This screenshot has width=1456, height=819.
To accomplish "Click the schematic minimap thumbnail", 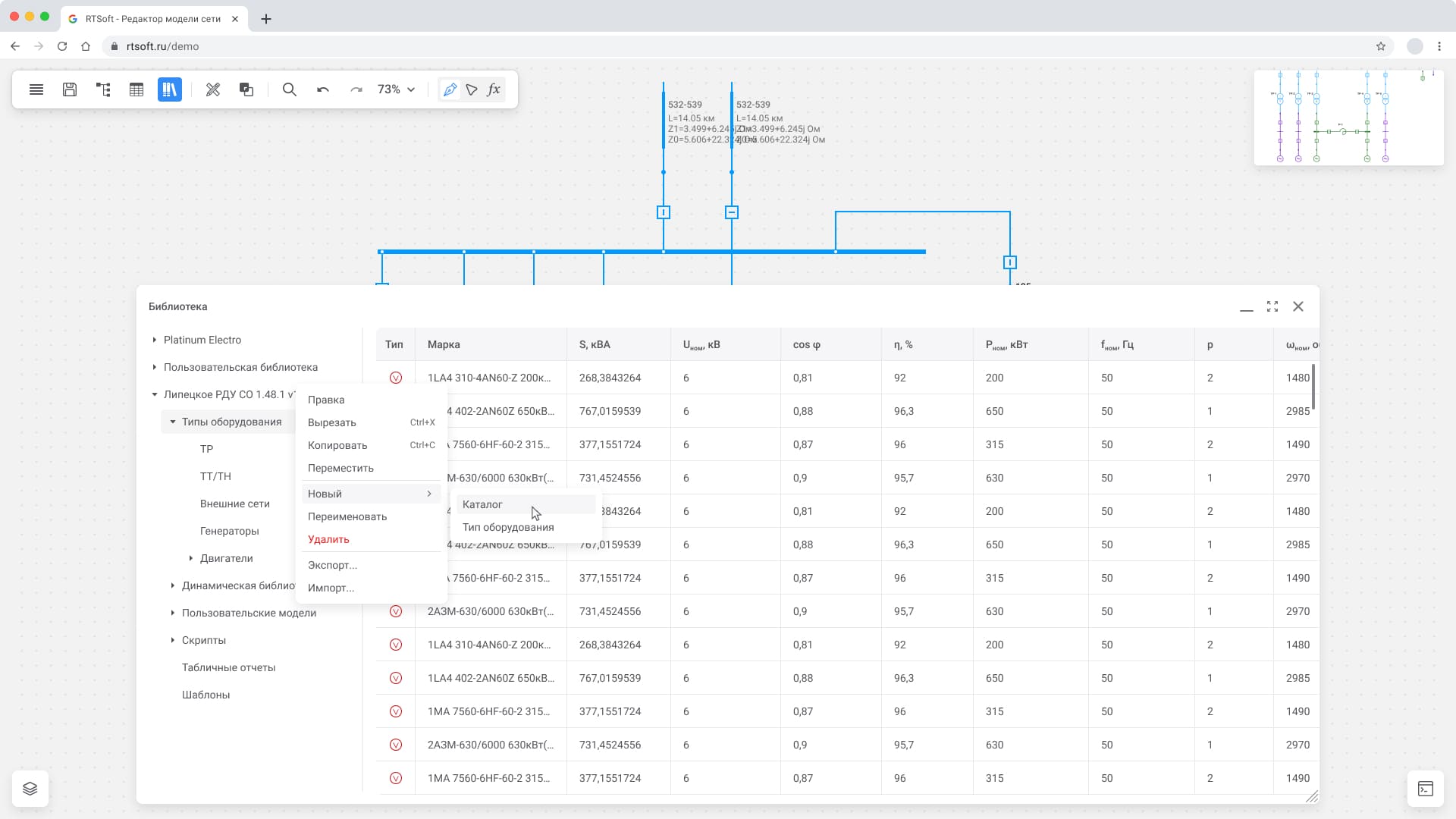I will click(x=1348, y=118).
